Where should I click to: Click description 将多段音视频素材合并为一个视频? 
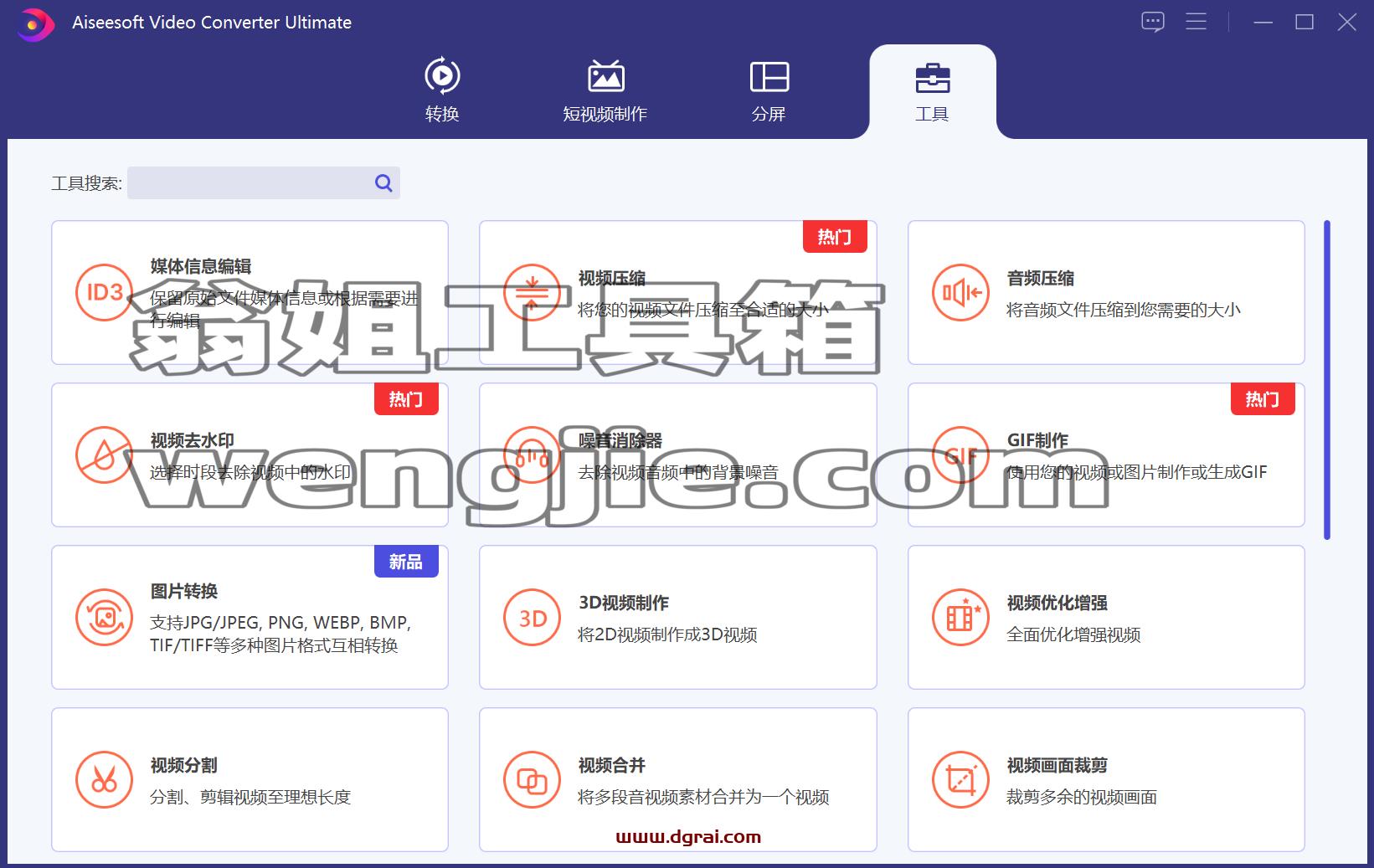coord(703,797)
